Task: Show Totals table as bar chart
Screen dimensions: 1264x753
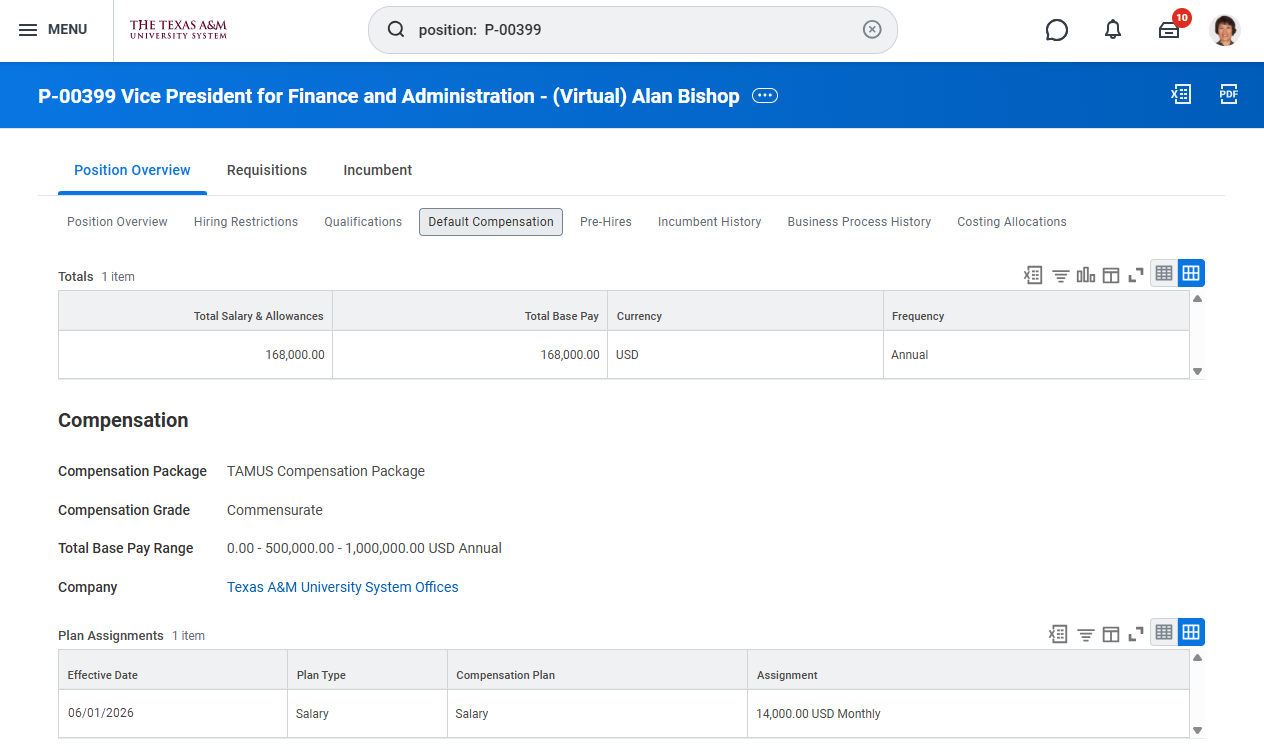Action: coord(1086,275)
